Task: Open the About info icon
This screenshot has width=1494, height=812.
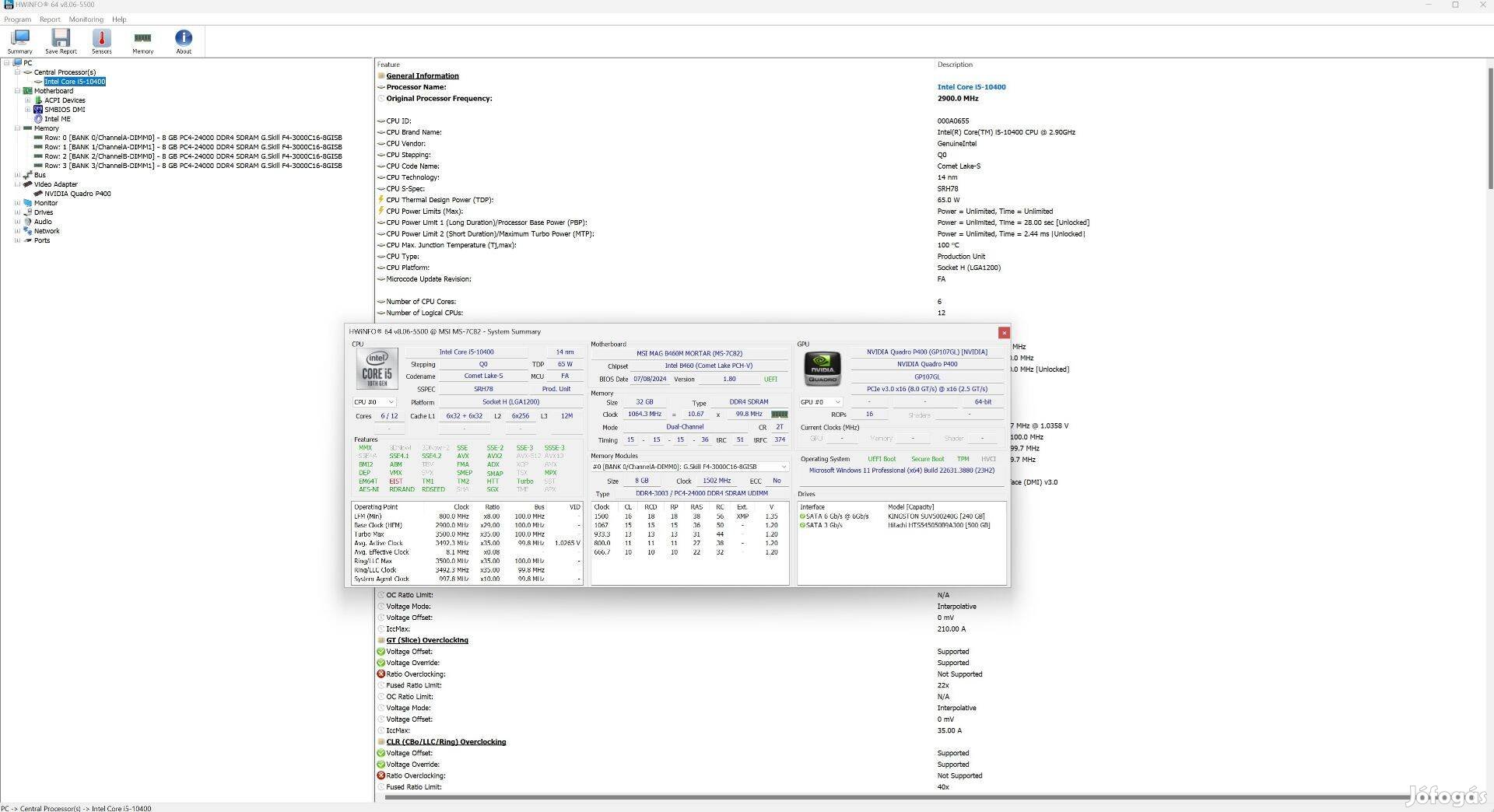Action: point(184,37)
